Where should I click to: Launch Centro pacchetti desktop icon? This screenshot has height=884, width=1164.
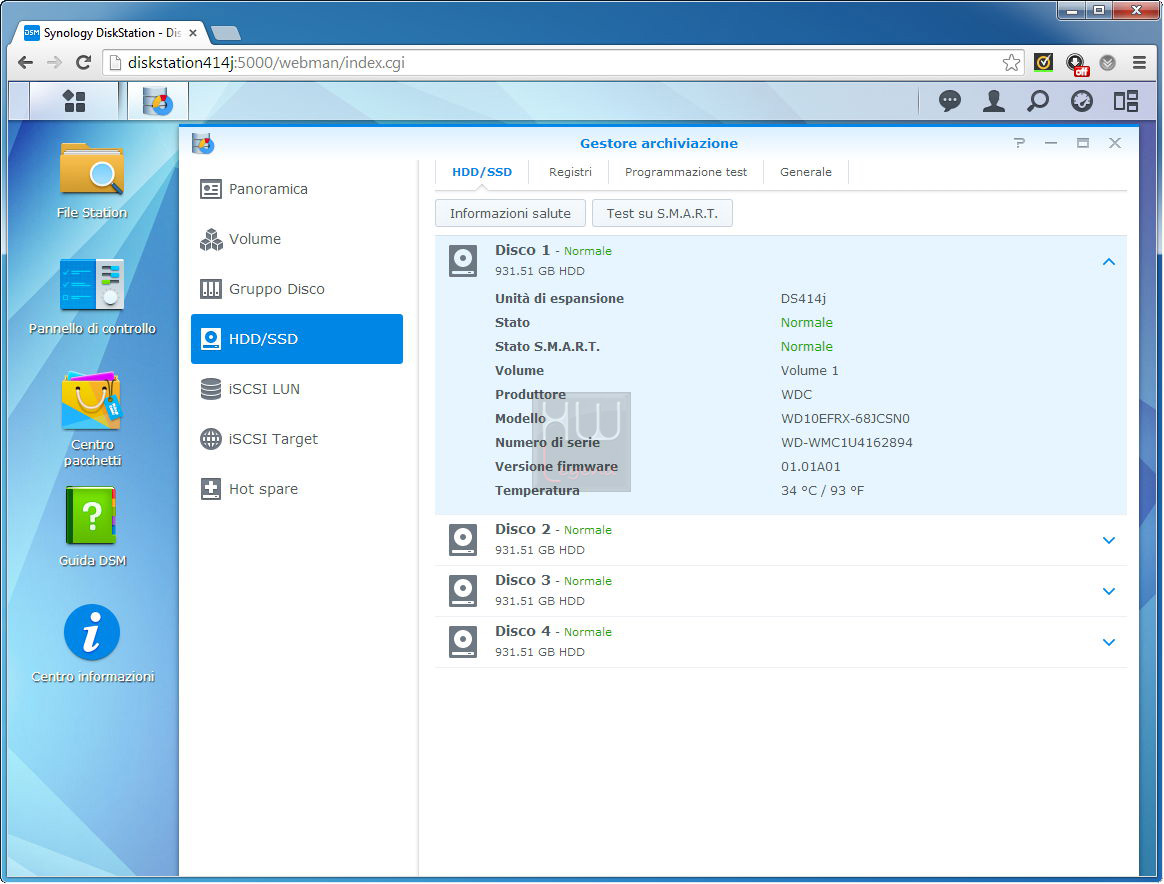click(92, 401)
